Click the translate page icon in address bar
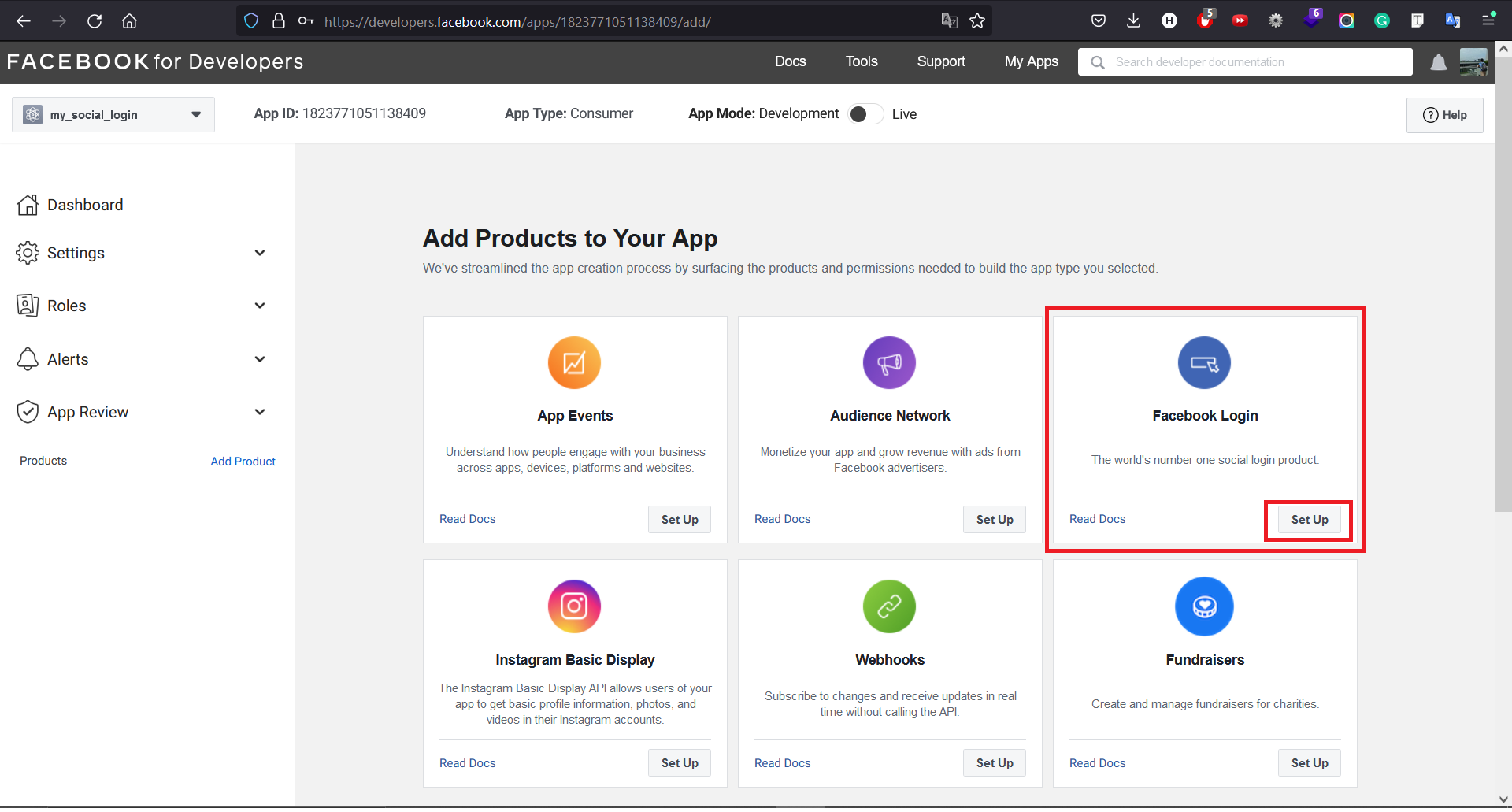 [950, 21]
